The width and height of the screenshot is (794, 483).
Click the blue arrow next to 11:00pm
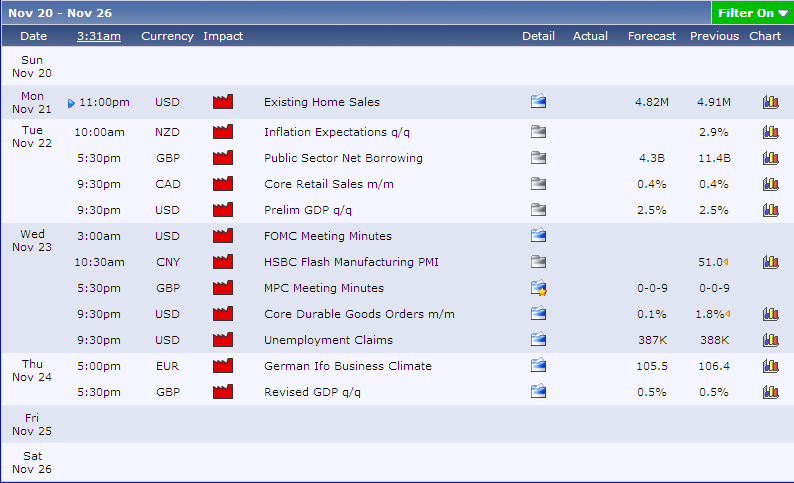click(71, 103)
